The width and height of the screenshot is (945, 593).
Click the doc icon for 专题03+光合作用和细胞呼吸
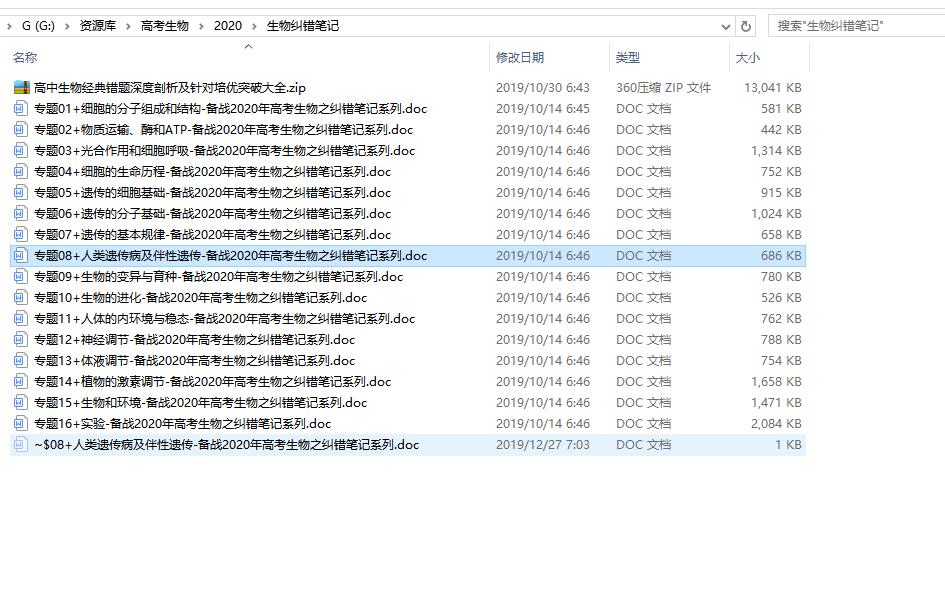pyautogui.click(x=20, y=151)
